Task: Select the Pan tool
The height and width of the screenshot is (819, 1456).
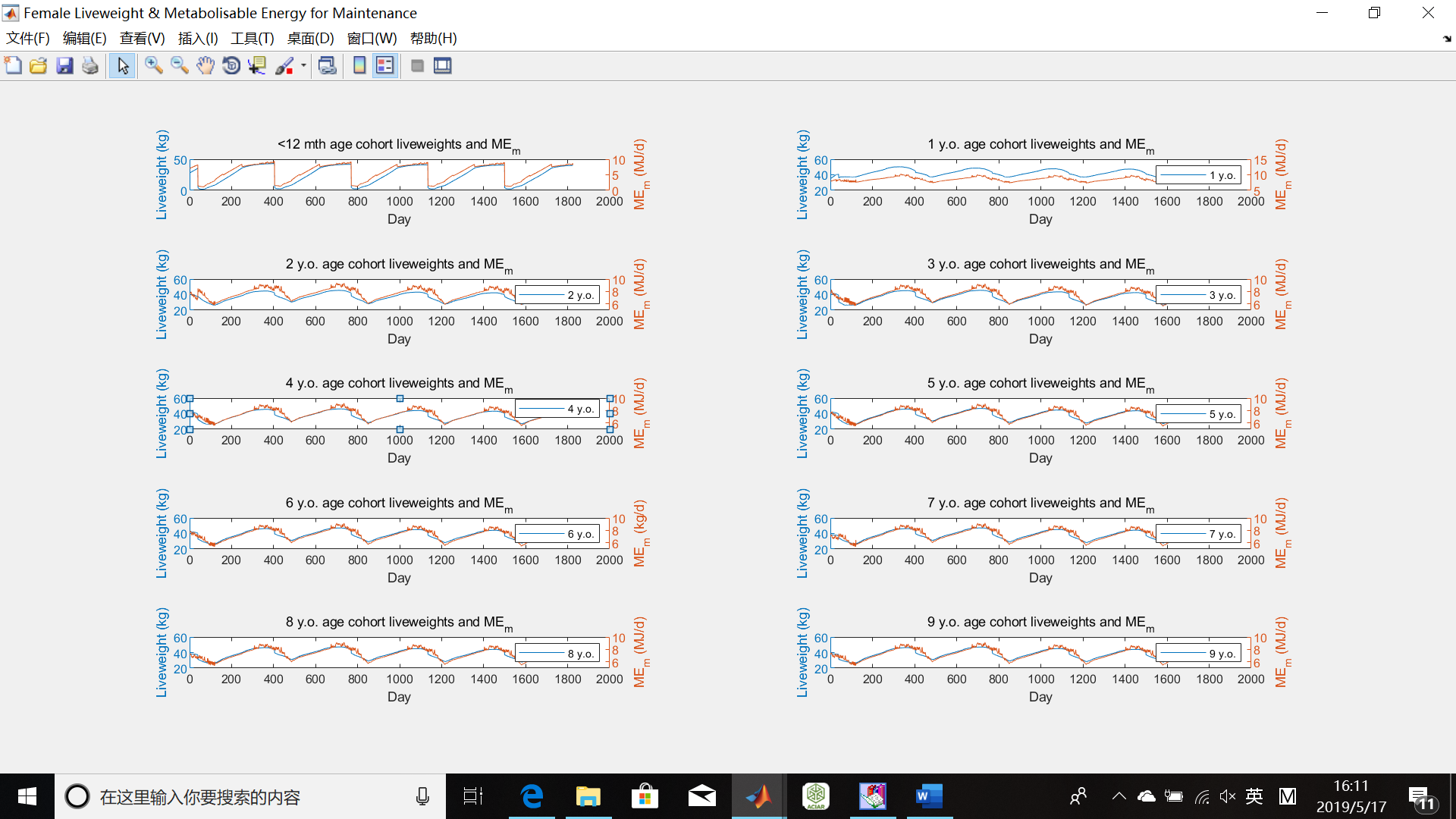Action: (206, 65)
